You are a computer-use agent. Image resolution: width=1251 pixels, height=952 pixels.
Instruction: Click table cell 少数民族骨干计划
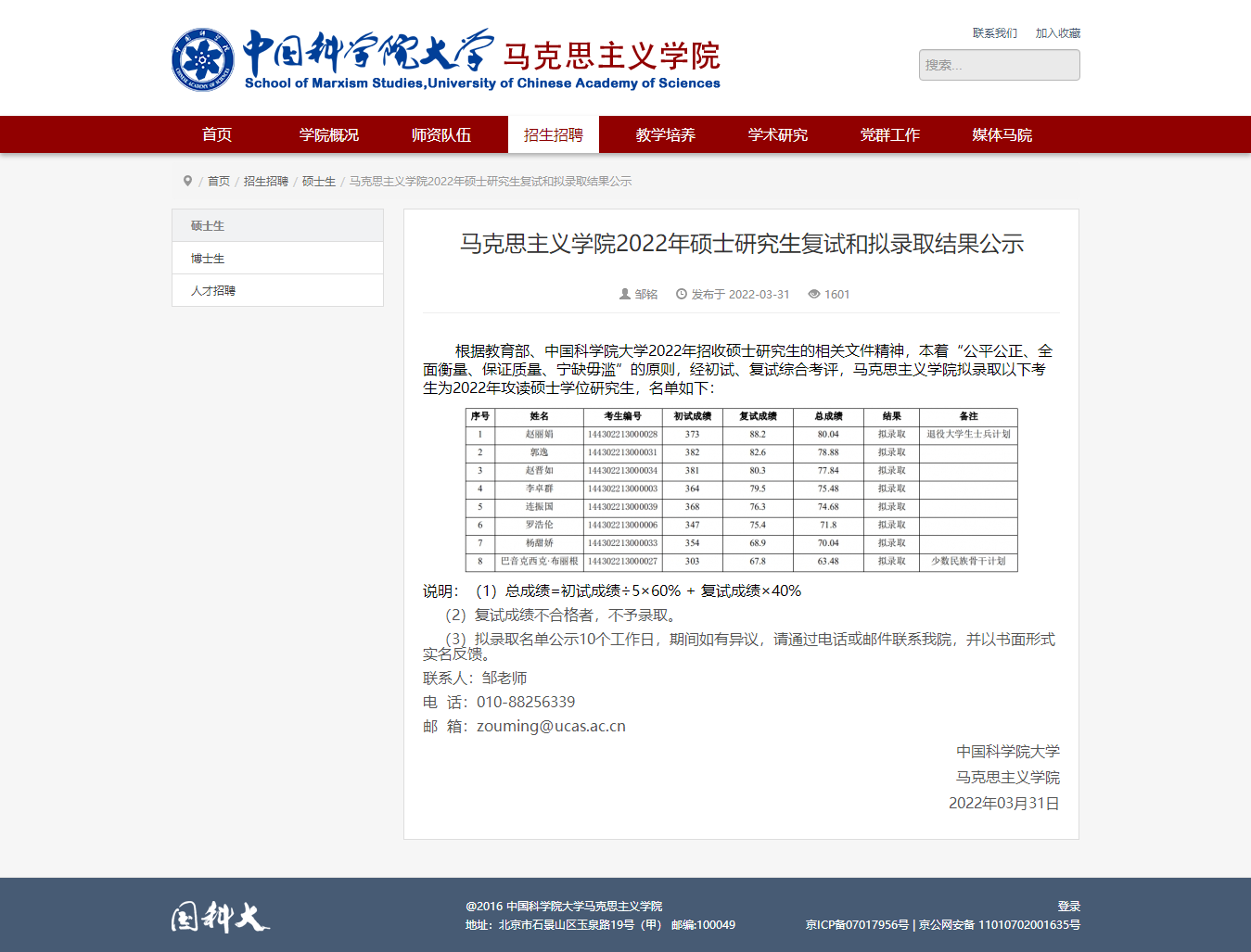969,561
